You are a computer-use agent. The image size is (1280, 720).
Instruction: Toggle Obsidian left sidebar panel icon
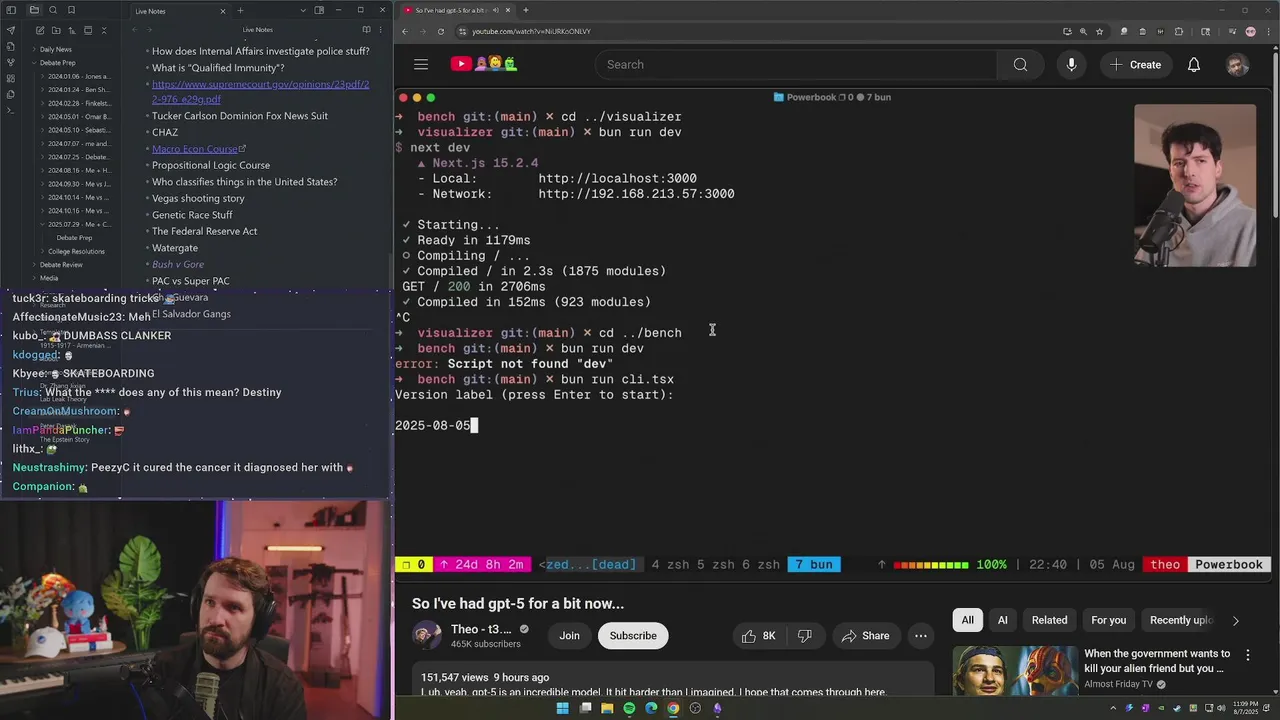pos(10,10)
